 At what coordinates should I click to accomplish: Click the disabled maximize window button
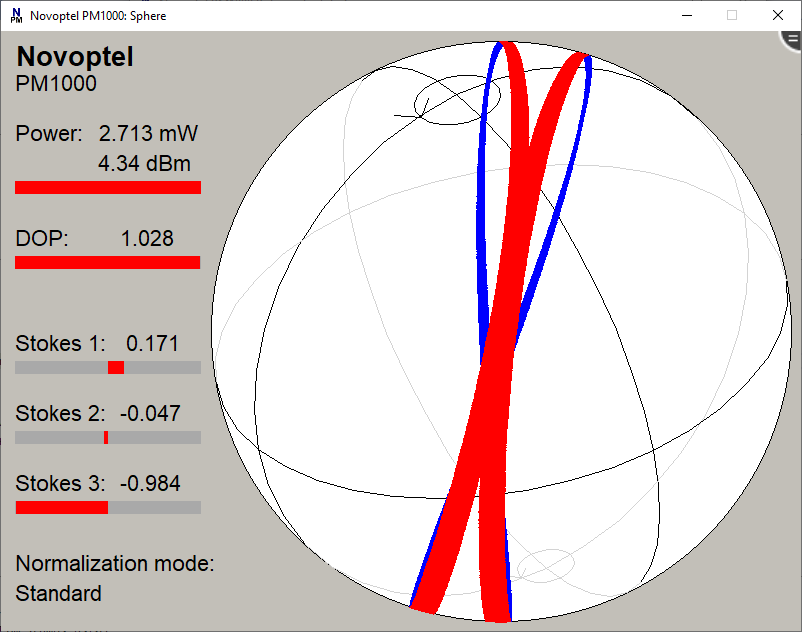(x=732, y=15)
